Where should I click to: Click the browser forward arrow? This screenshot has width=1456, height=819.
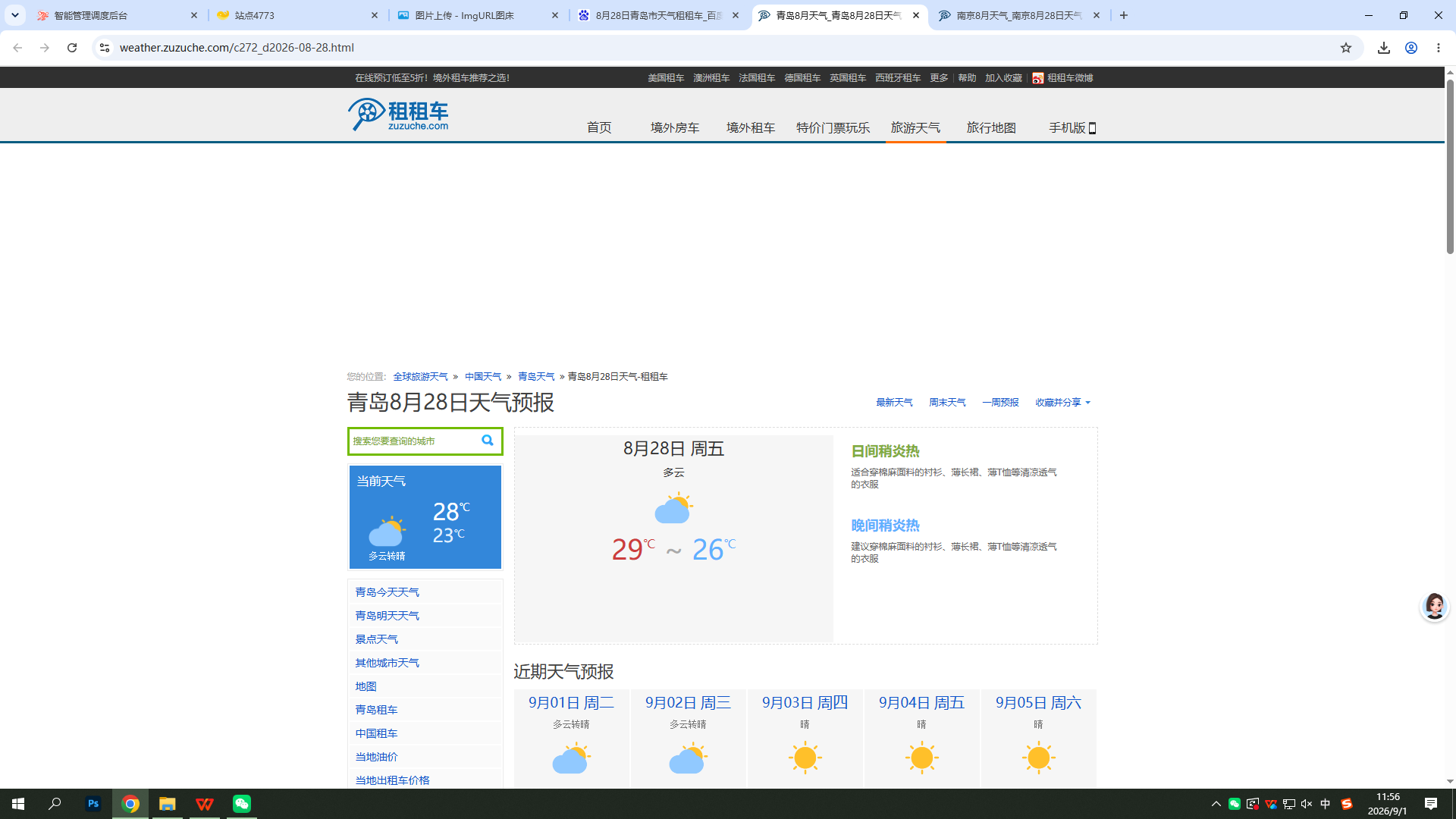pyautogui.click(x=45, y=48)
